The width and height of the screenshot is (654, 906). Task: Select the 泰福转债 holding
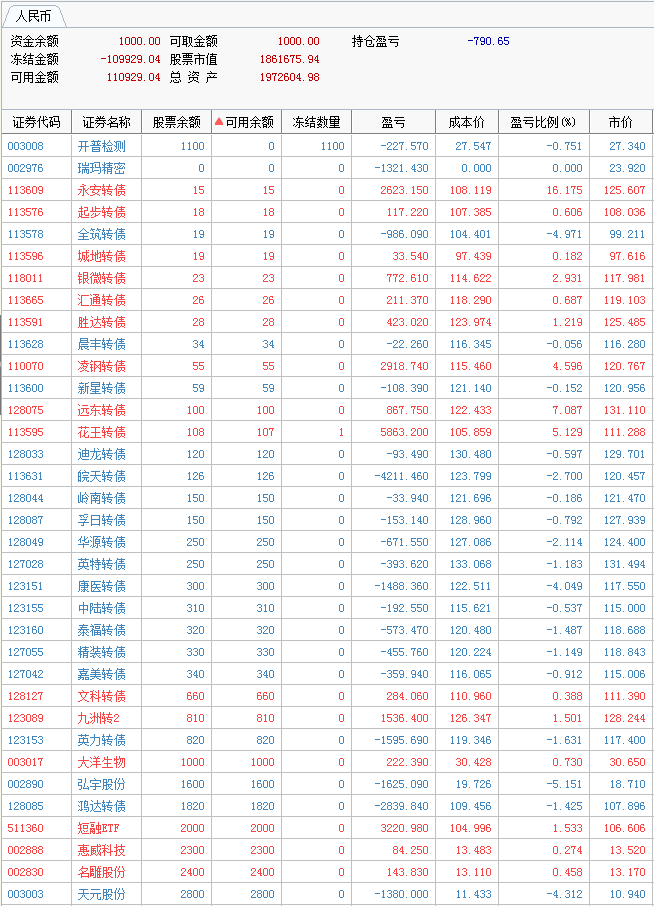pyautogui.click(x=327, y=629)
